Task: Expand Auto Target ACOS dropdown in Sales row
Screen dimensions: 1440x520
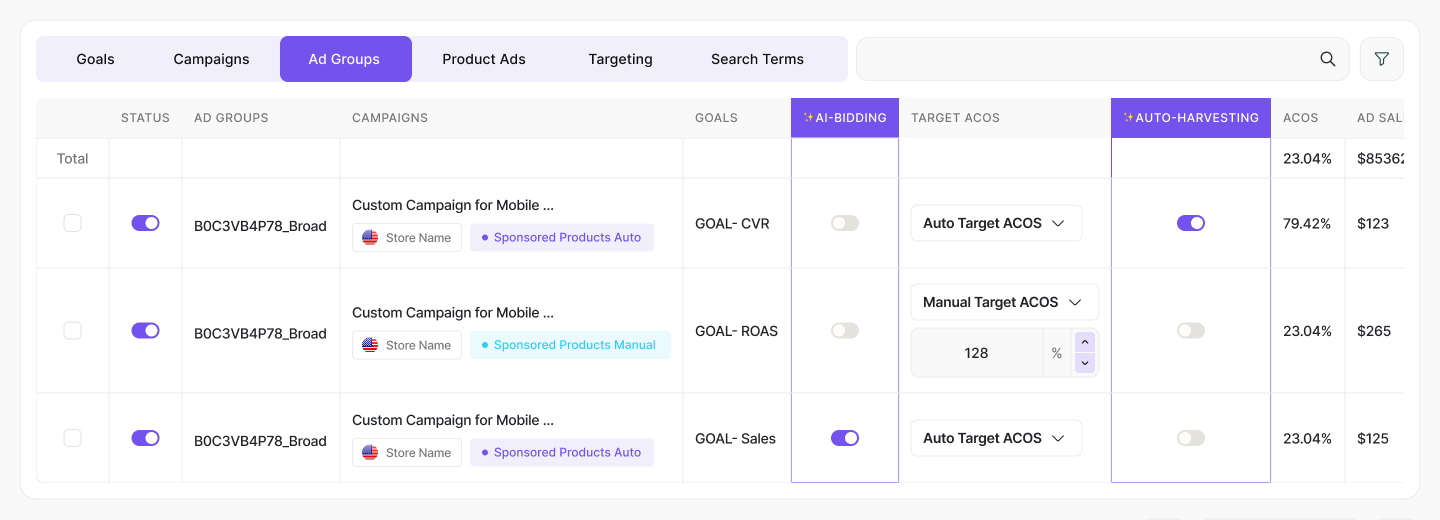Action: (995, 438)
